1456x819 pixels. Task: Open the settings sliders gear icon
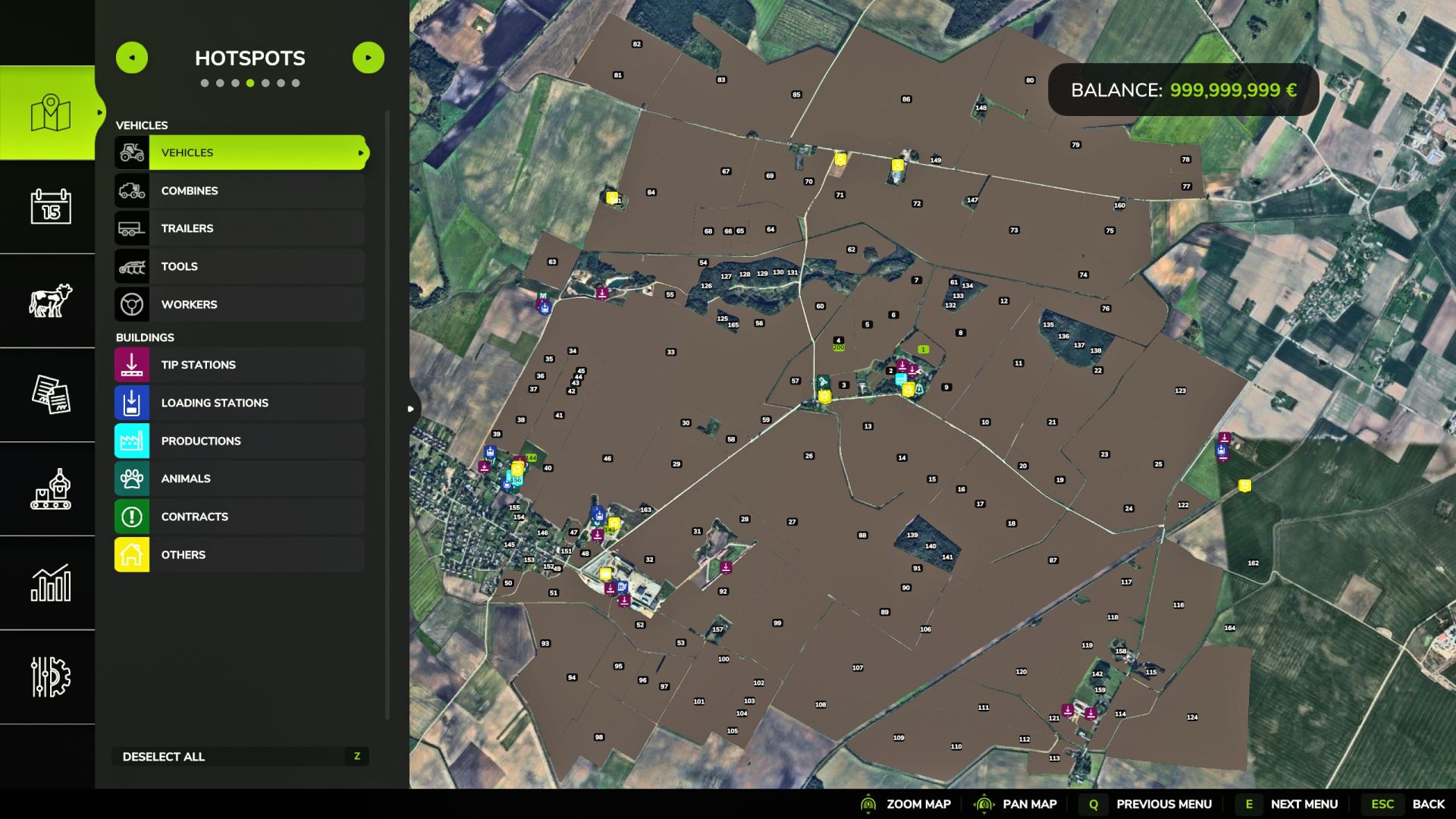51,676
